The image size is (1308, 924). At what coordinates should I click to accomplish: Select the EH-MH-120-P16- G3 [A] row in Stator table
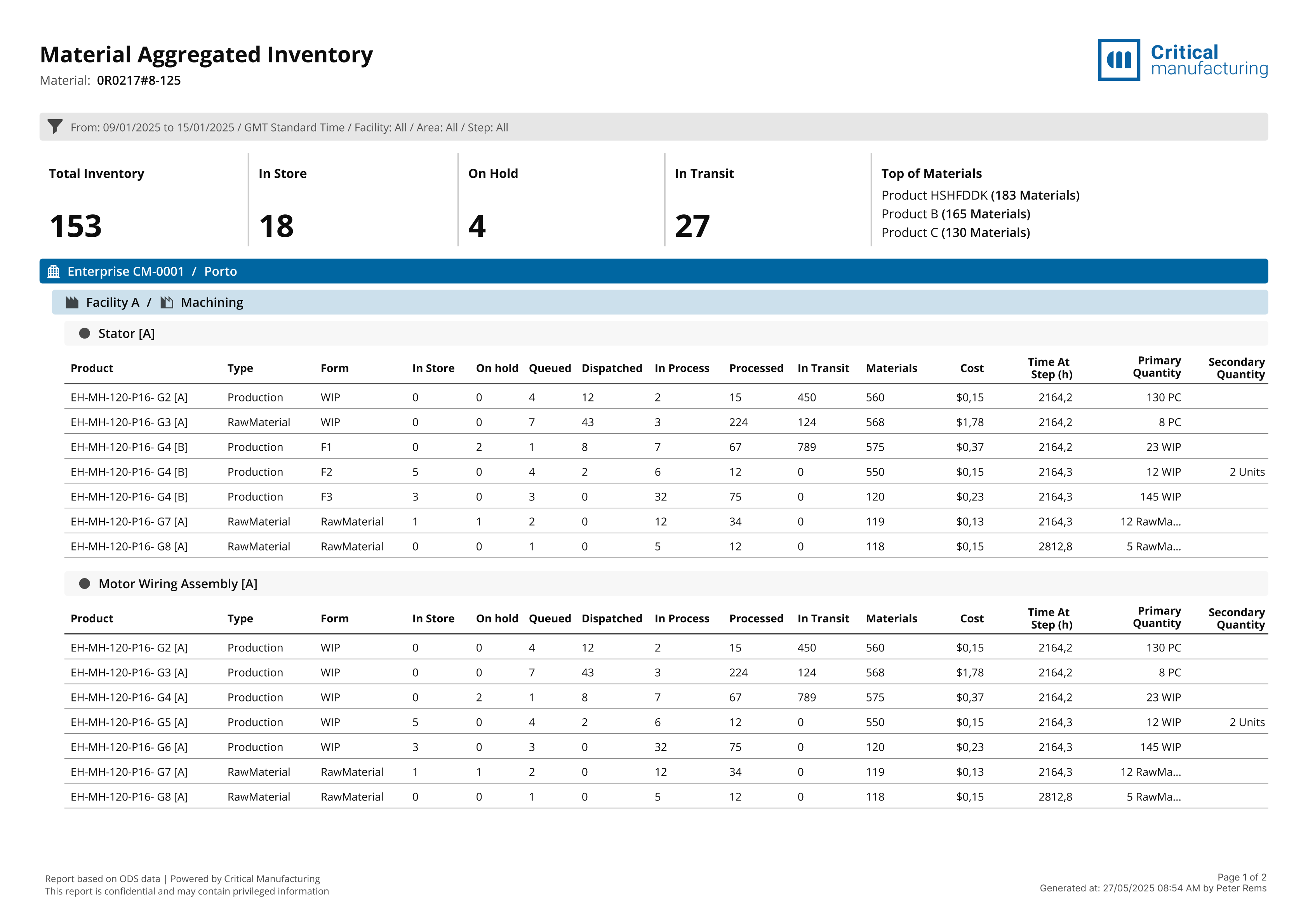point(129,422)
